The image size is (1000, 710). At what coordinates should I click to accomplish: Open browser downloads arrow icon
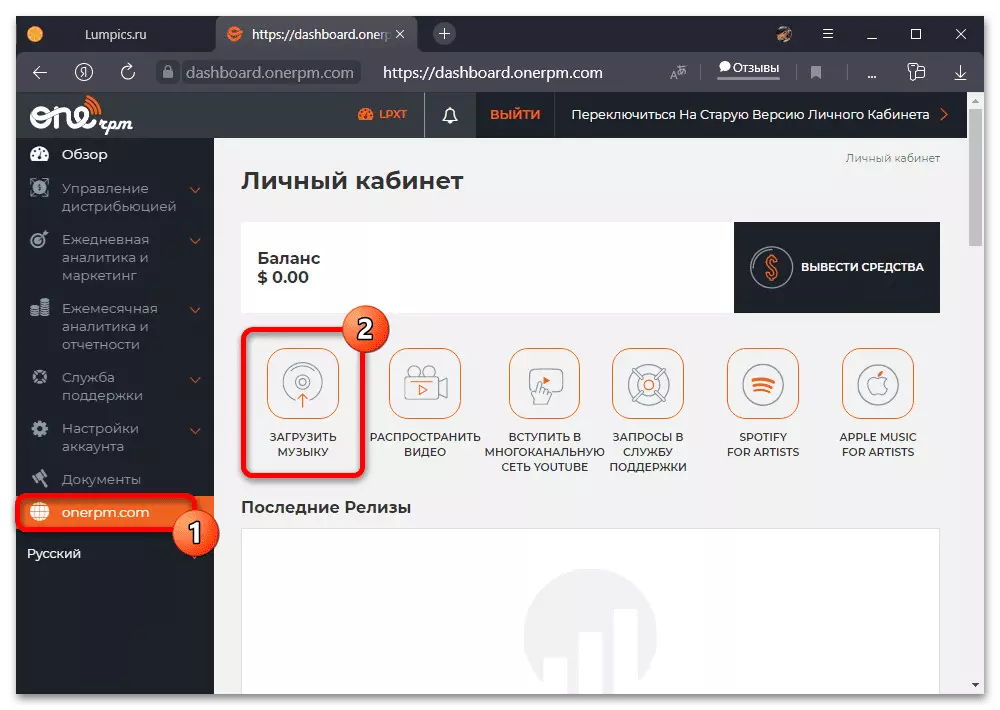click(x=960, y=73)
